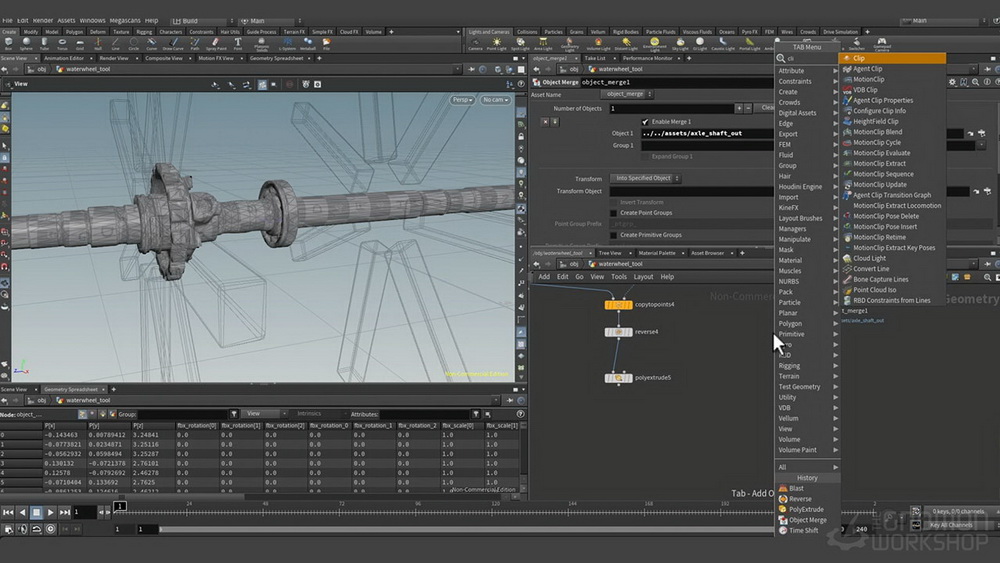Expand the Polygon submenu in TAB menu

807,323
